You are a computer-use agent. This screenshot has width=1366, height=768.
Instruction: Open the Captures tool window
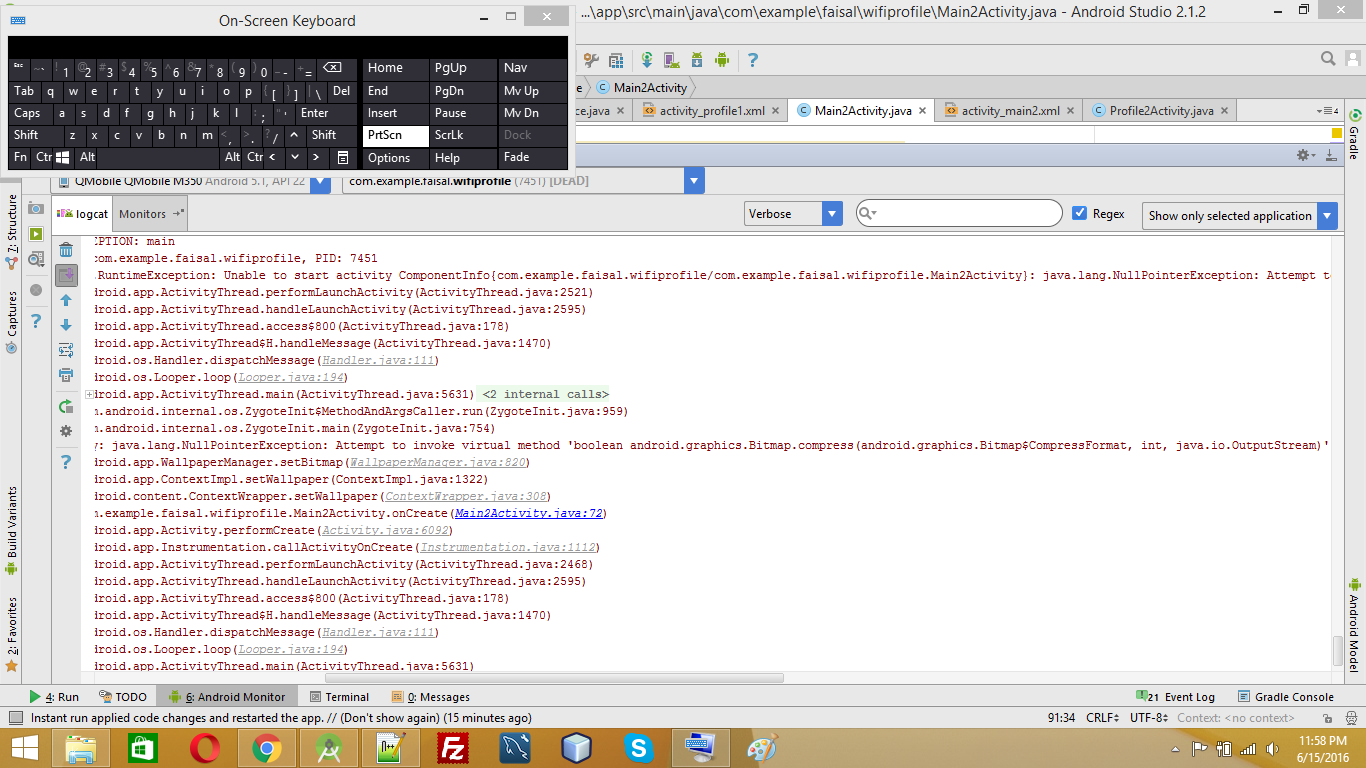pos(11,322)
